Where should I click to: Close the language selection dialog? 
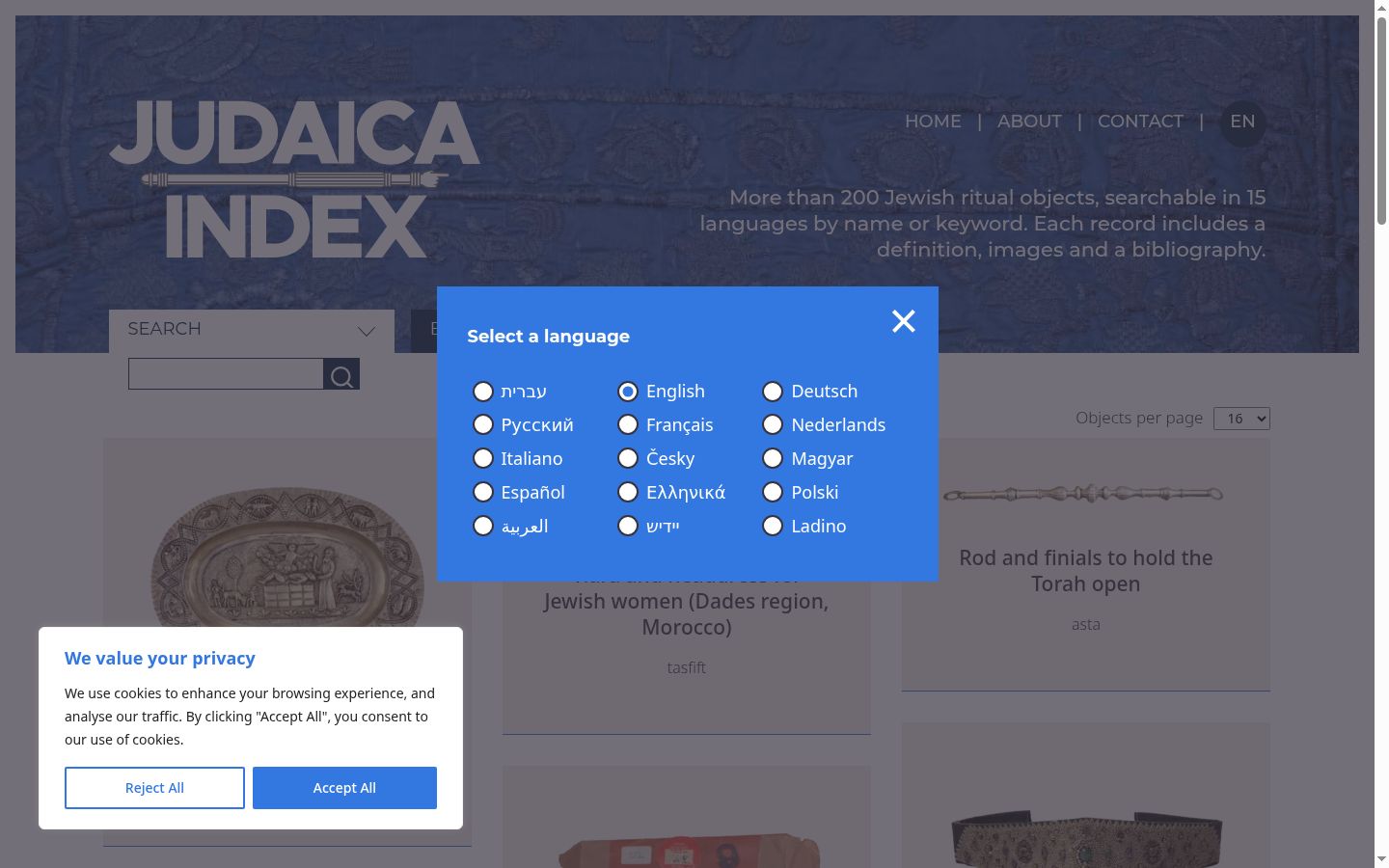(x=903, y=321)
